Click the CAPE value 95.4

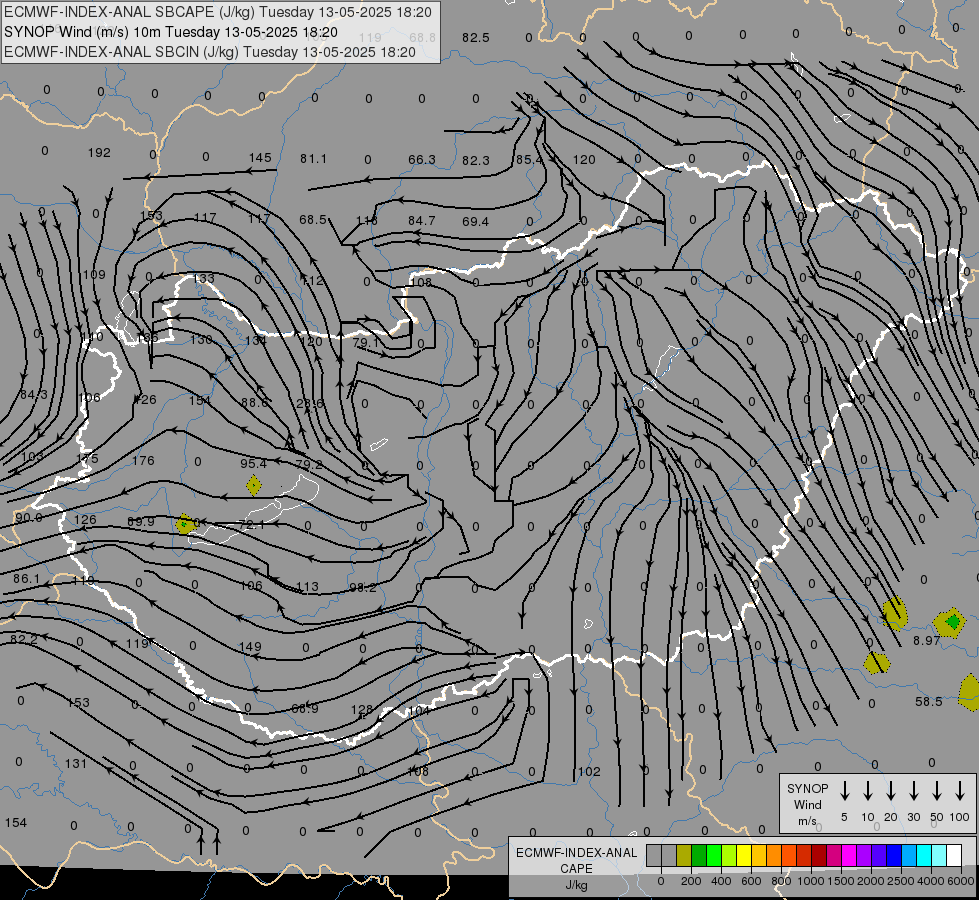click(x=253, y=463)
